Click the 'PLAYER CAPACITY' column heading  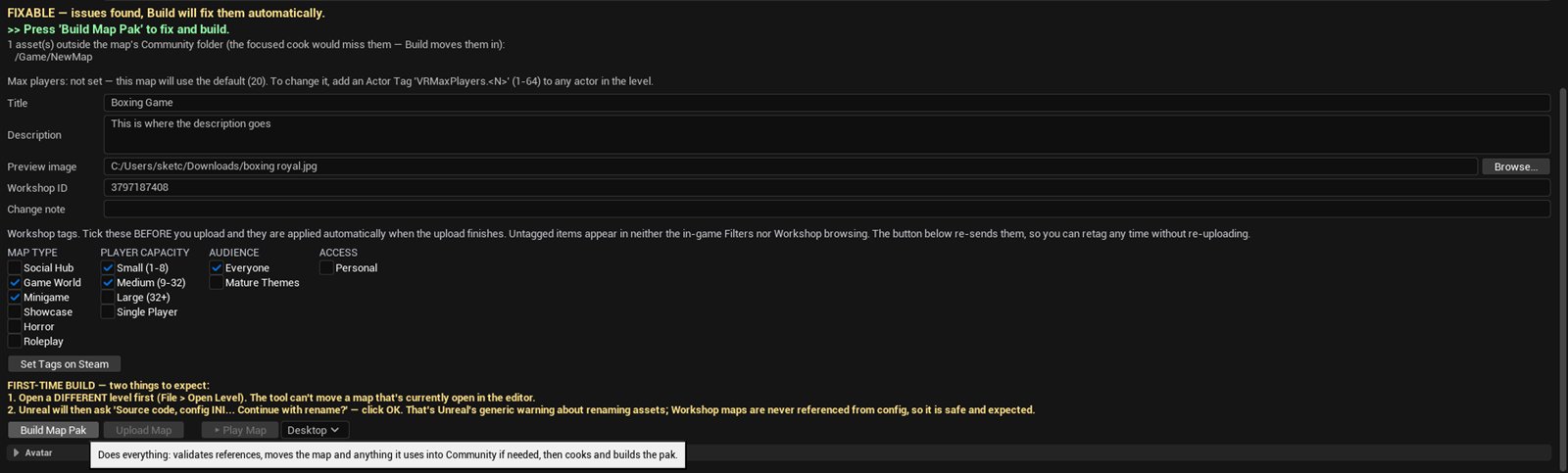click(145, 253)
